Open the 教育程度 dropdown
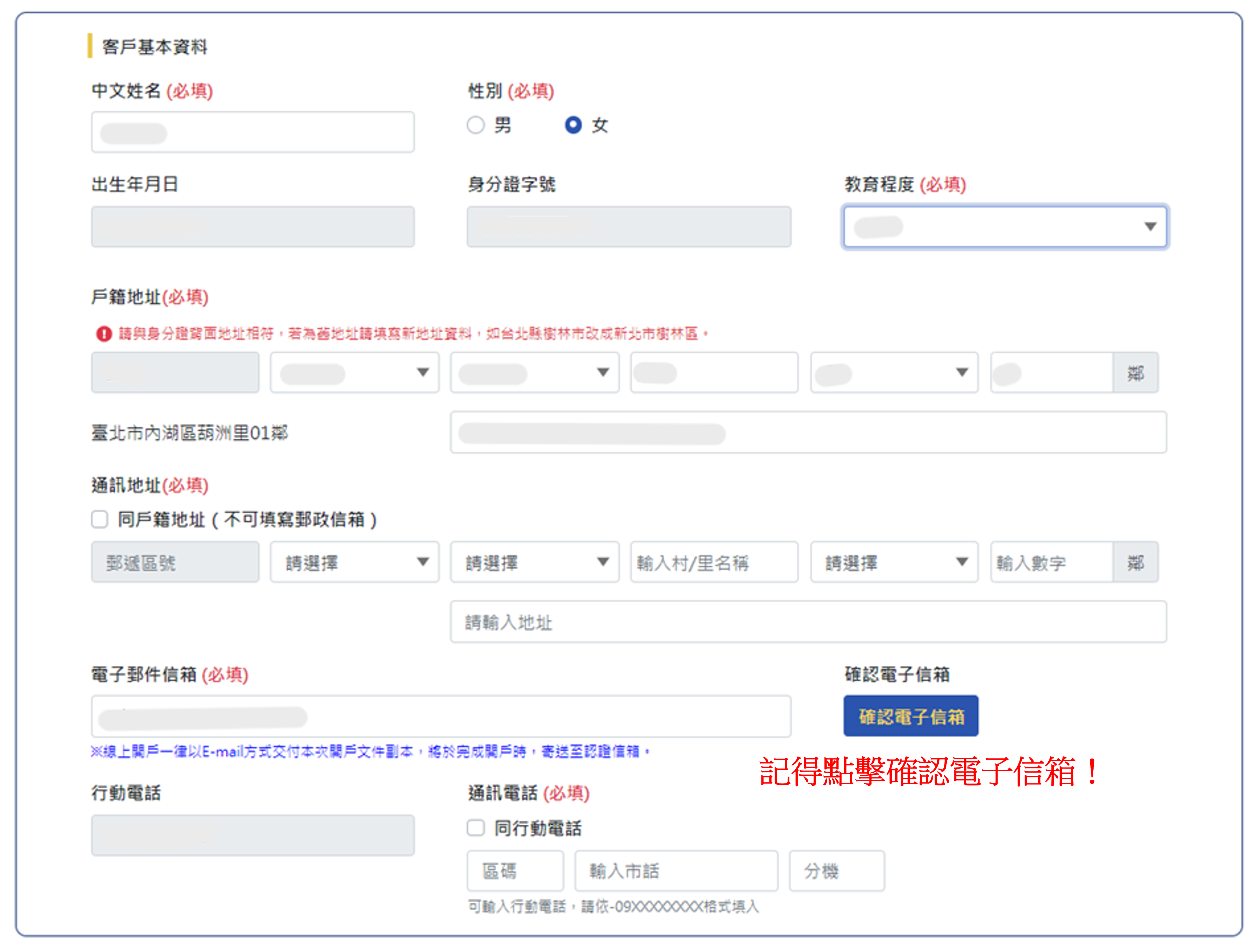 (1004, 227)
